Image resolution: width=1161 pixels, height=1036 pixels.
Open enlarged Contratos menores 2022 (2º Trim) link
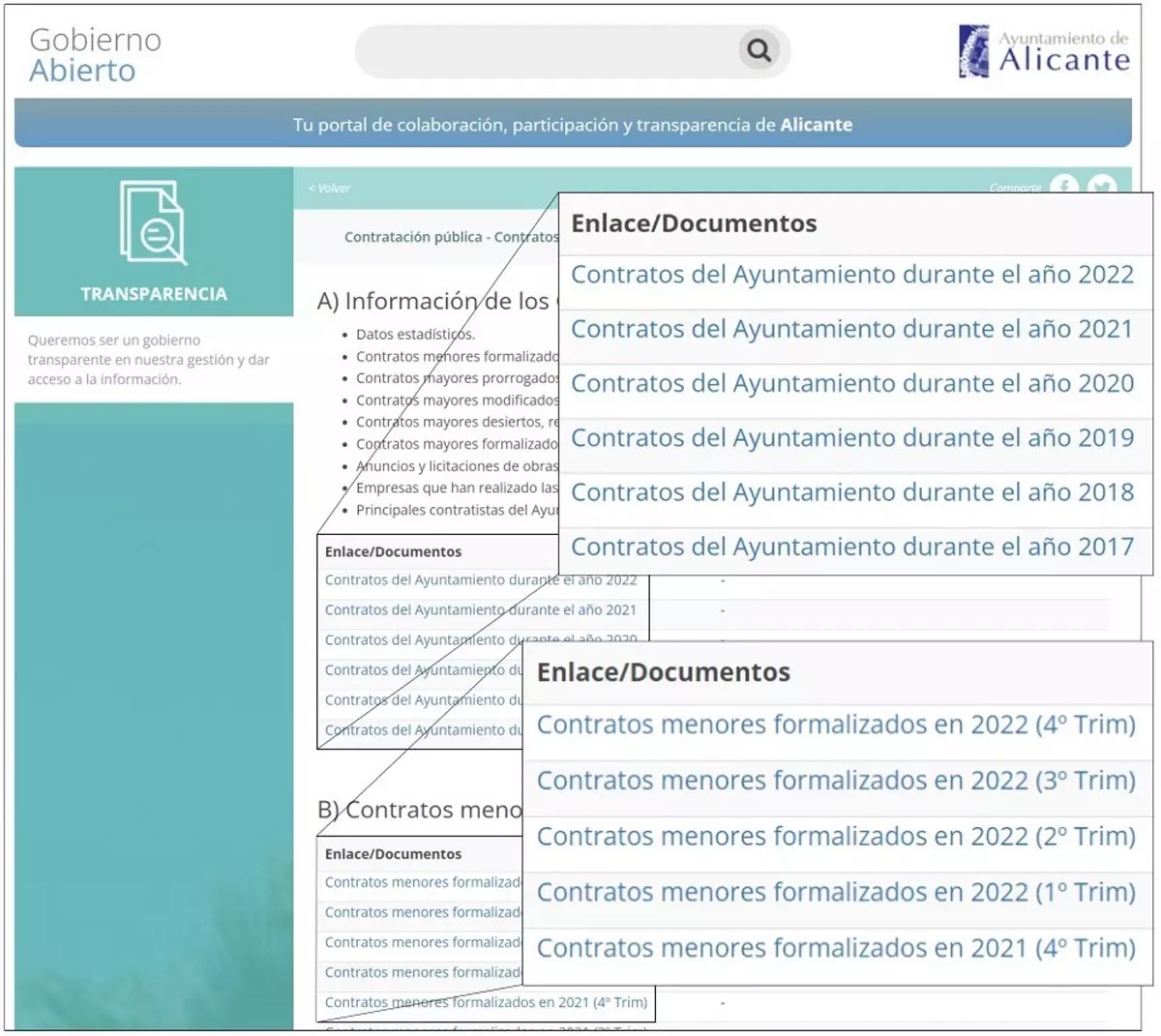point(835,837)
